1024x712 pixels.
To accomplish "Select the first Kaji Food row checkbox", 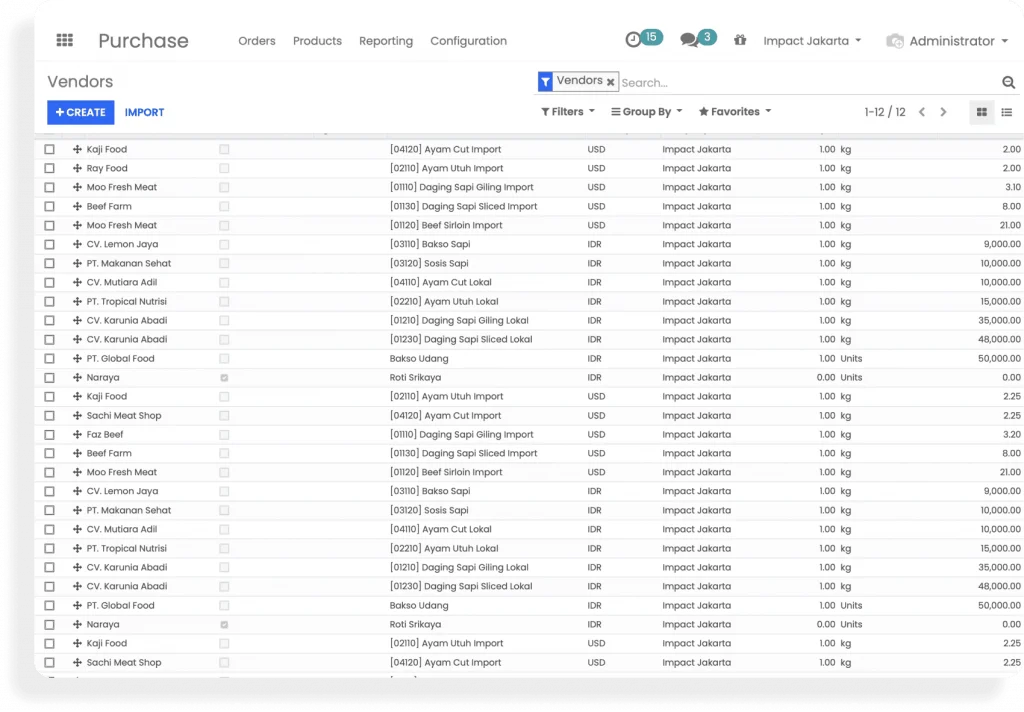I will pyautogui.click(x=50, y=150).
